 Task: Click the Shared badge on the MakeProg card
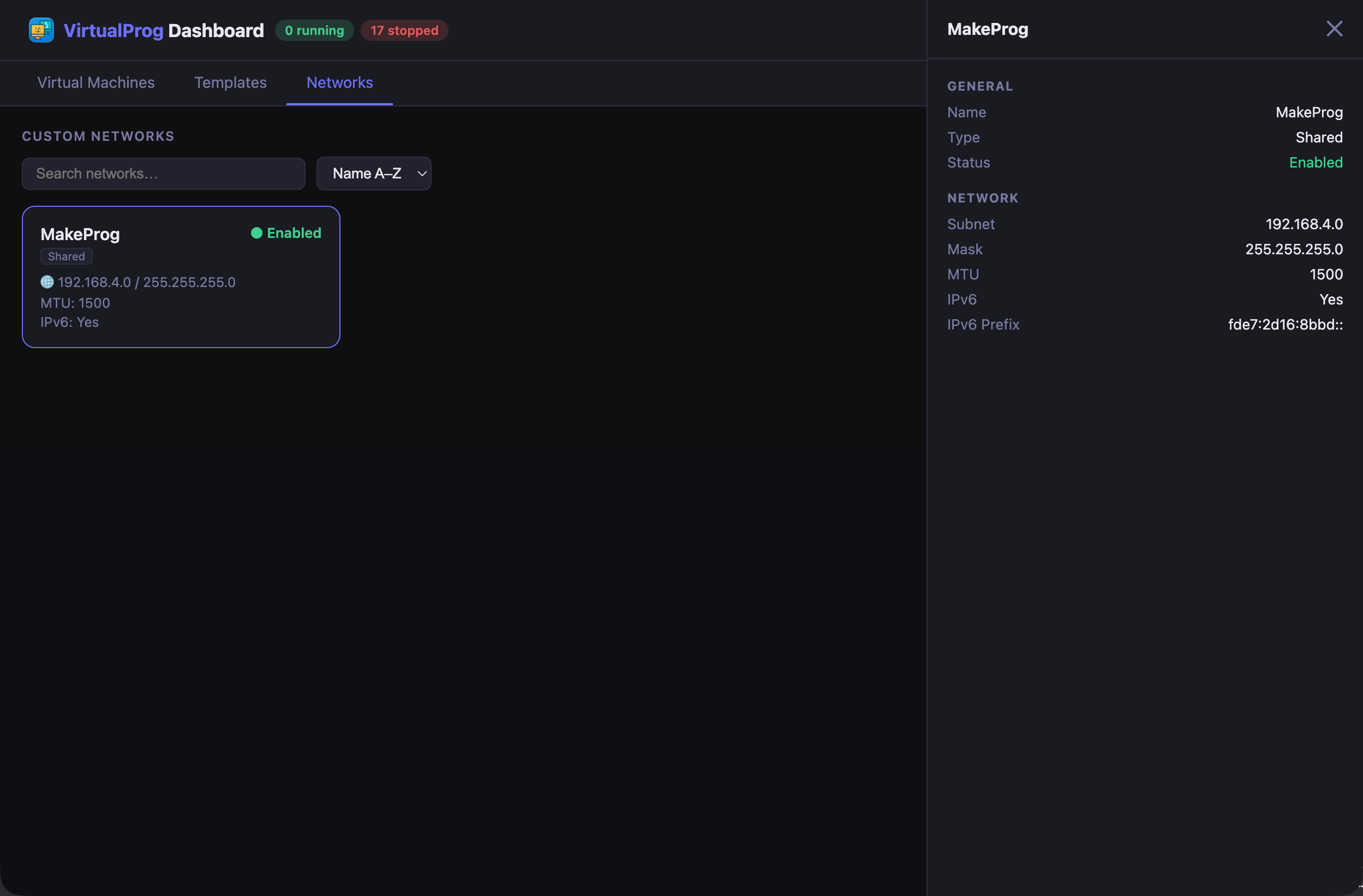point(66,256)
